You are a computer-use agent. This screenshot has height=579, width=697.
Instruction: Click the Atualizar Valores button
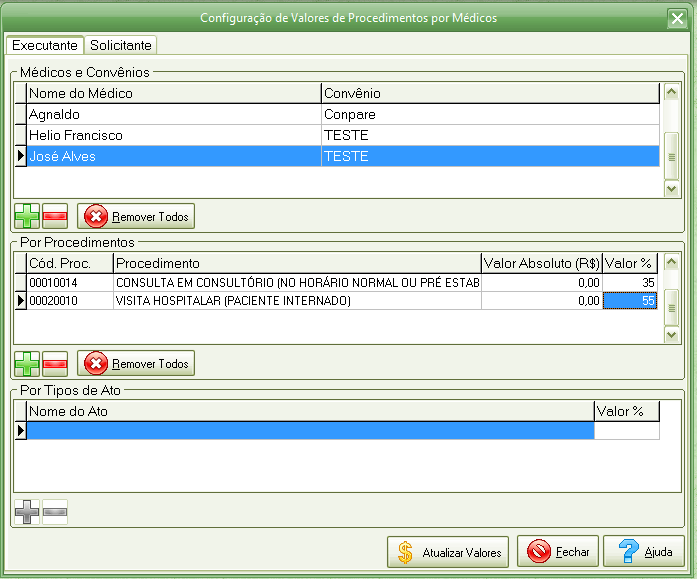coord(448,552)
